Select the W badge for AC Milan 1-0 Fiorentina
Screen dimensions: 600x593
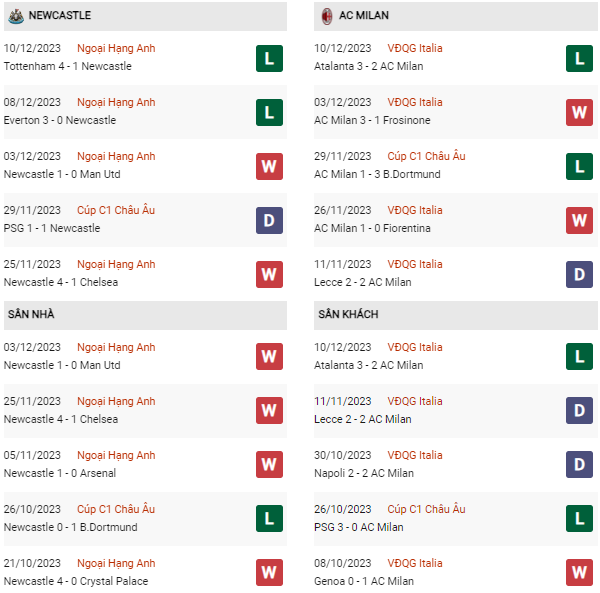point(579,220)
